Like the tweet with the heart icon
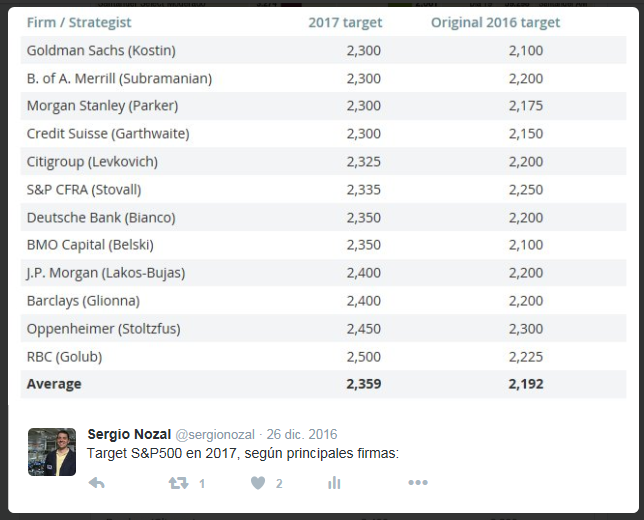 point(258,483)
